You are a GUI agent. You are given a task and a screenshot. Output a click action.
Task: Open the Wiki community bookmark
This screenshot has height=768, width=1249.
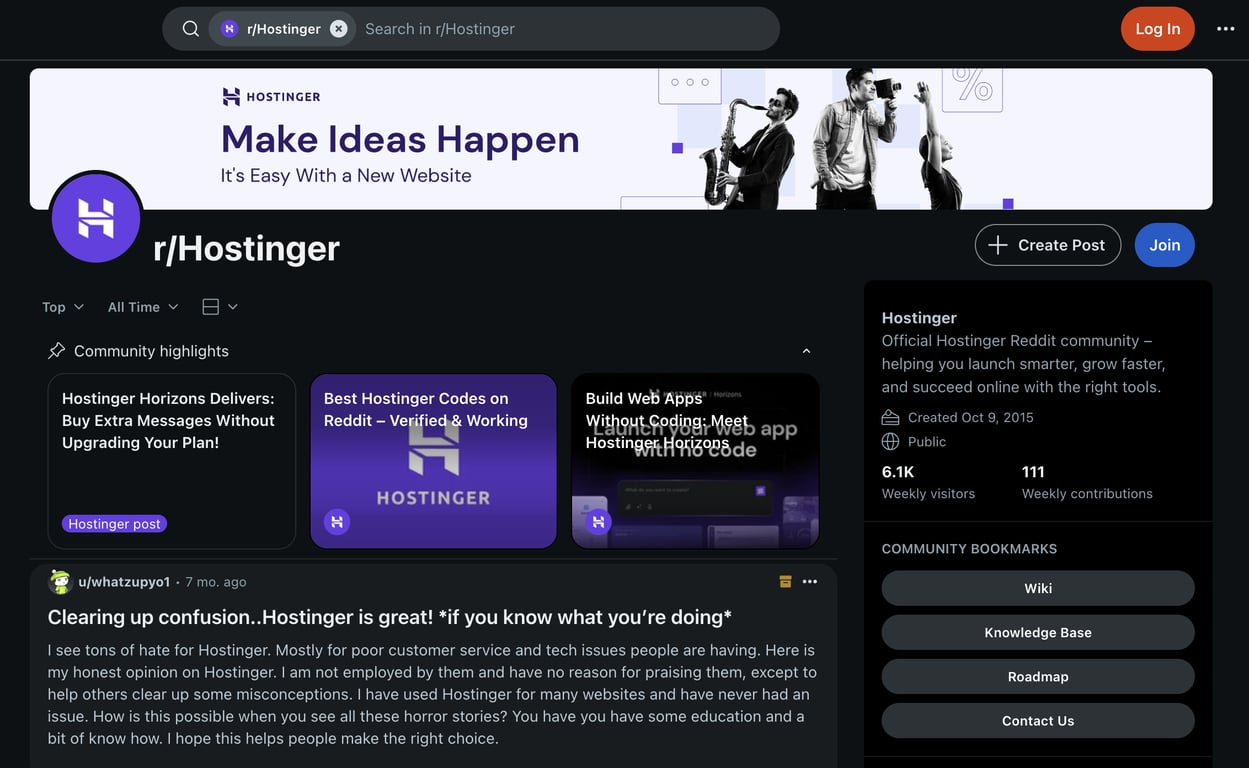(1037, 588)
